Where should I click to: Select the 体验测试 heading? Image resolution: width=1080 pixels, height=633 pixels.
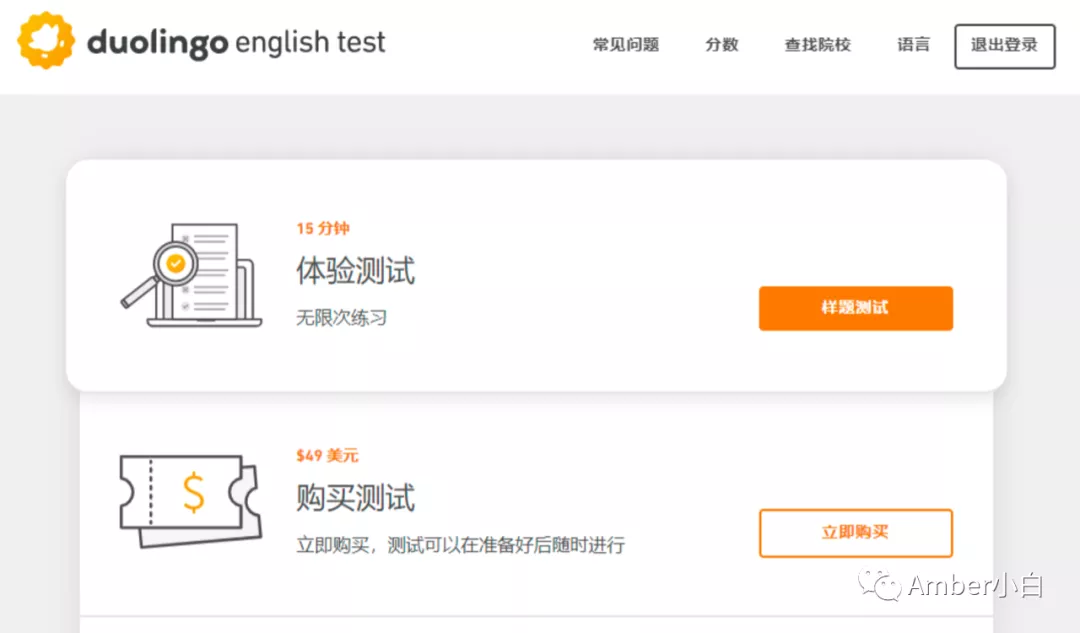coord(355,270)
